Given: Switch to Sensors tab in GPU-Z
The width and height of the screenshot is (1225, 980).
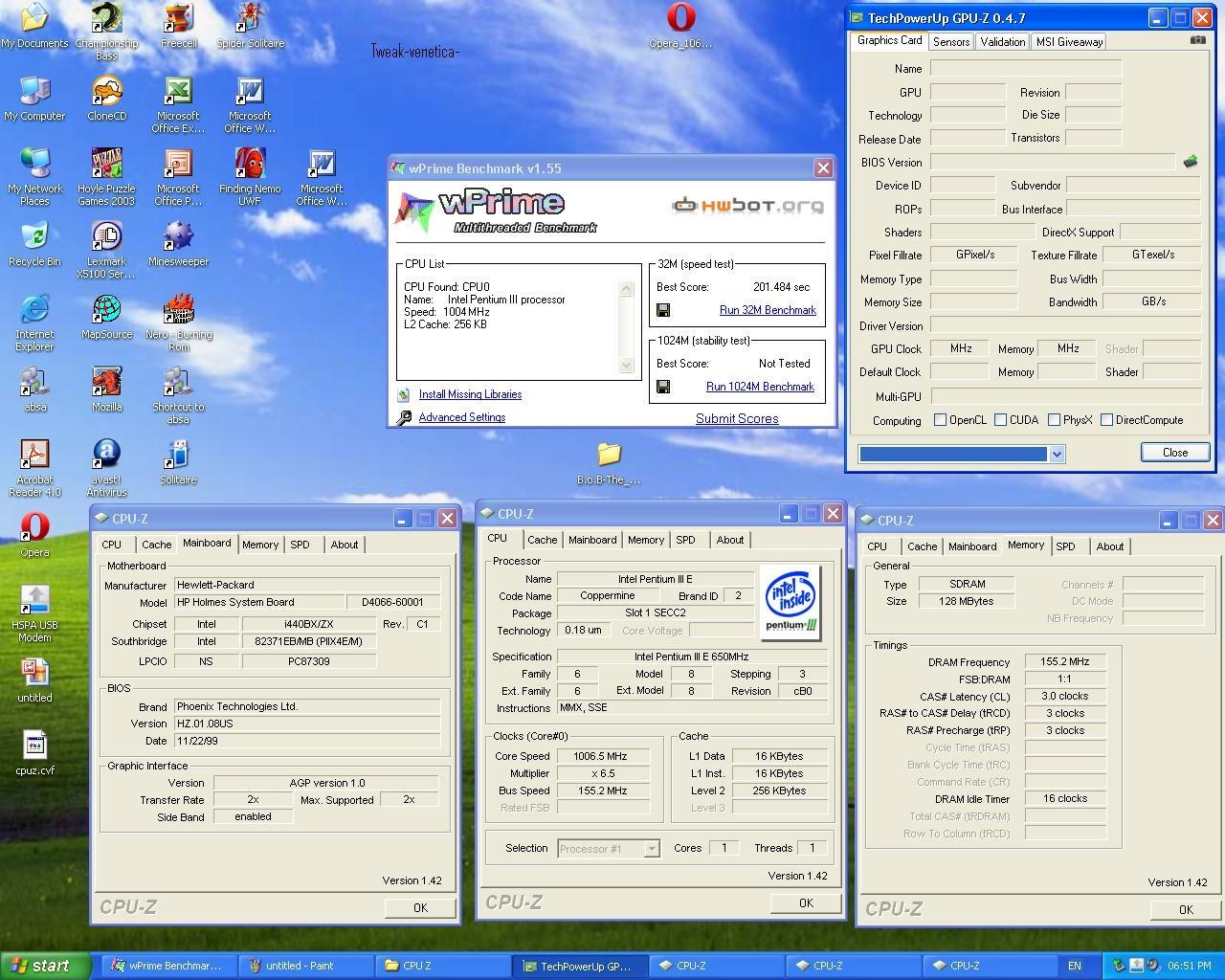Looking at the screenshot, I should [x=951, y=41].
